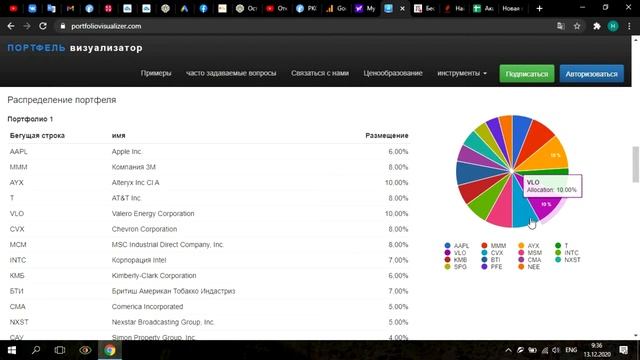
Task: Open the volume control in tray
Action: [x=556, y=350]
